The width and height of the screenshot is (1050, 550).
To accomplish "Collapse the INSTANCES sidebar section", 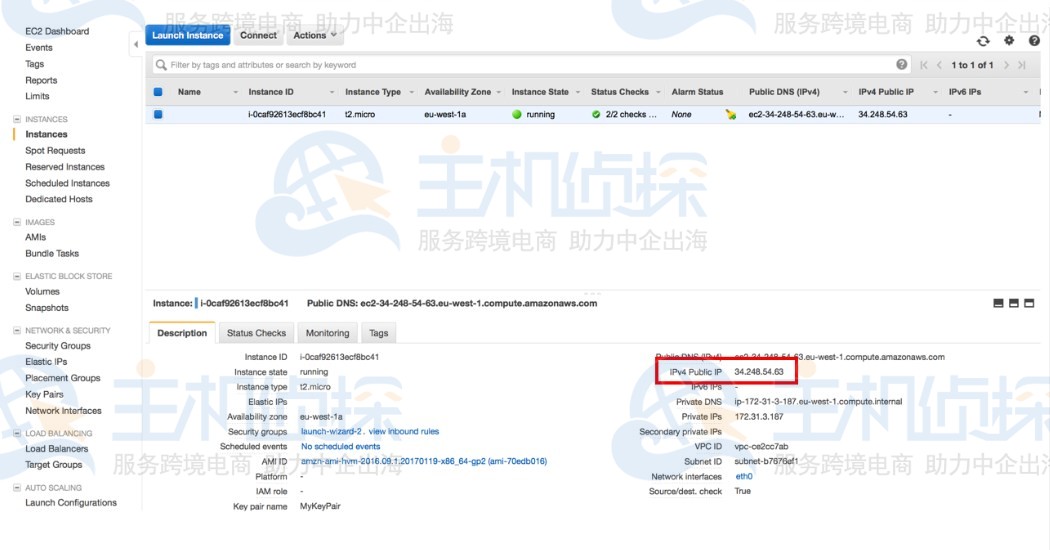I will (17, 119).
